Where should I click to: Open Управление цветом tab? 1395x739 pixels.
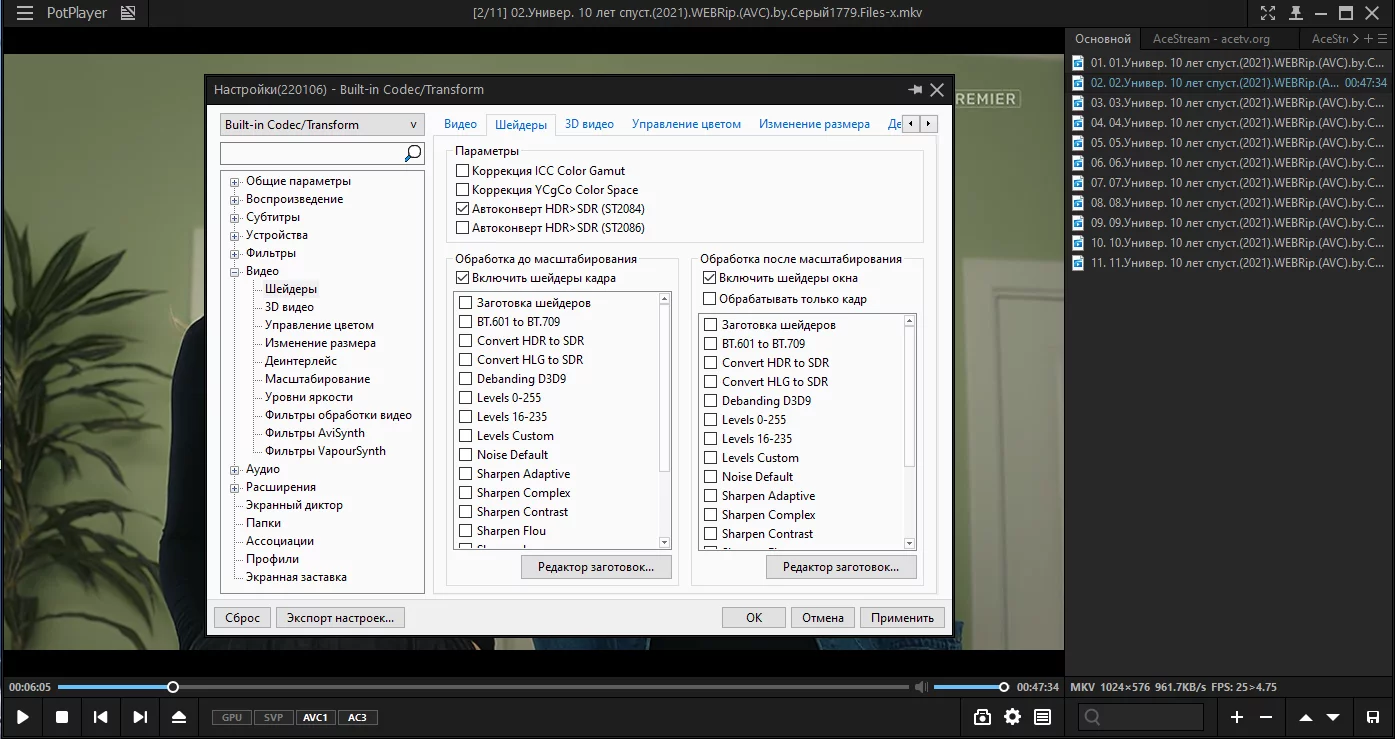686,124
